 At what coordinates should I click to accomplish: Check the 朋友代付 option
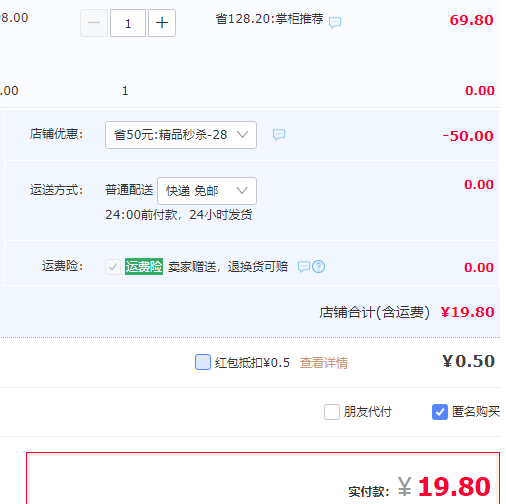pyautogui.click(x=332, y=412)
